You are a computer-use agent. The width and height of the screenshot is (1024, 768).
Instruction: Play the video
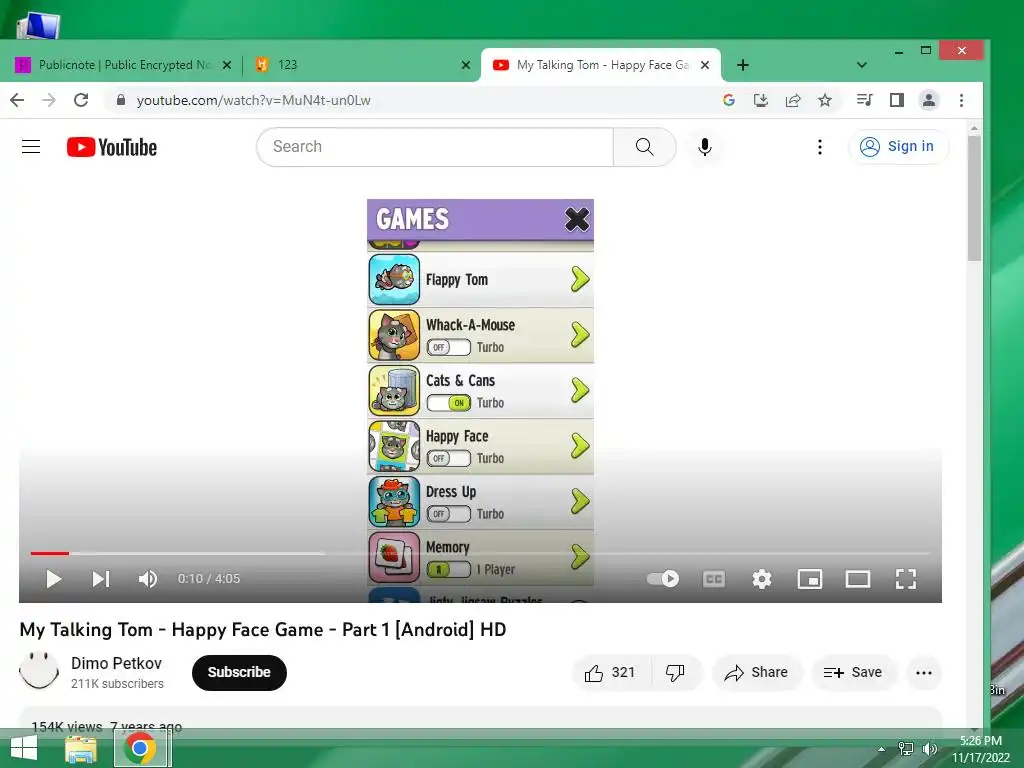click(x=54, y=579)
